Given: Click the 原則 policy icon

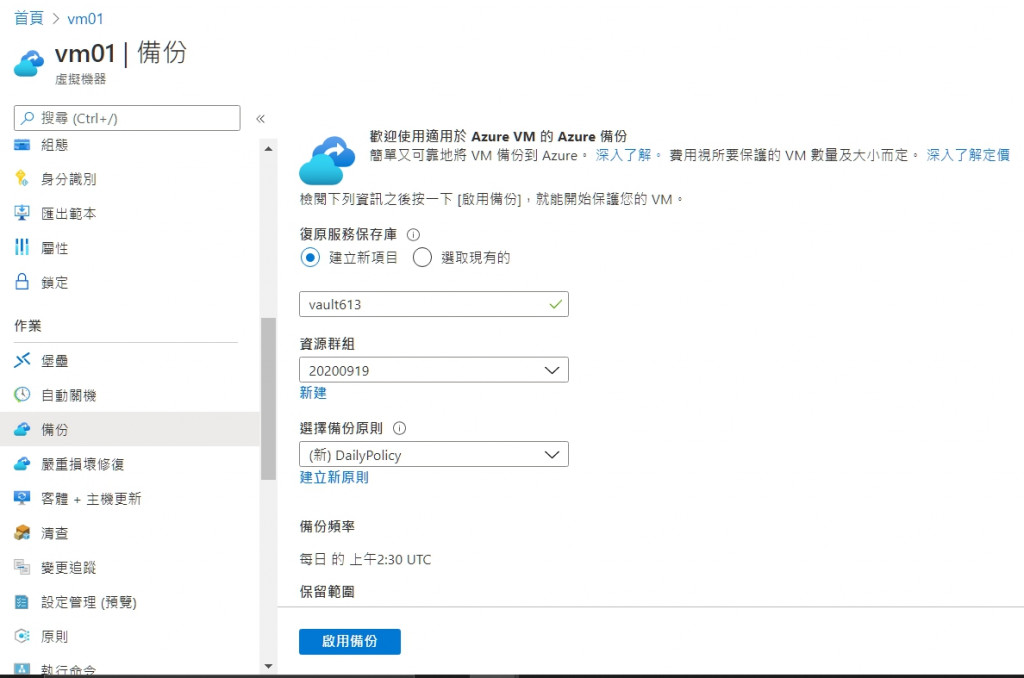Looking at the screenshot, I should [x=22, y=636].
